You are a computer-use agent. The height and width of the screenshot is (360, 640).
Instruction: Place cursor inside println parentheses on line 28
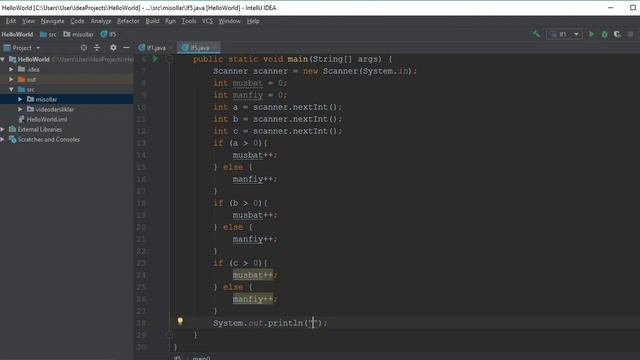[x=313, y=323]
